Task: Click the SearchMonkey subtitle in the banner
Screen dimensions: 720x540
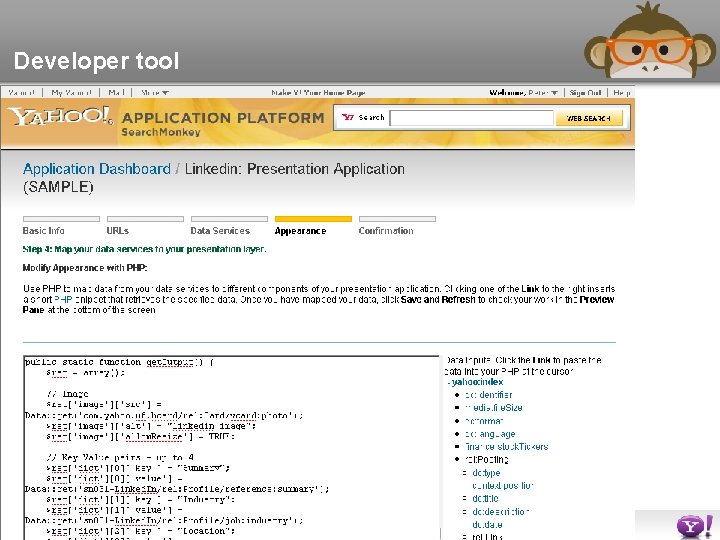Action: pyautogui.click(x=161, y=132)
